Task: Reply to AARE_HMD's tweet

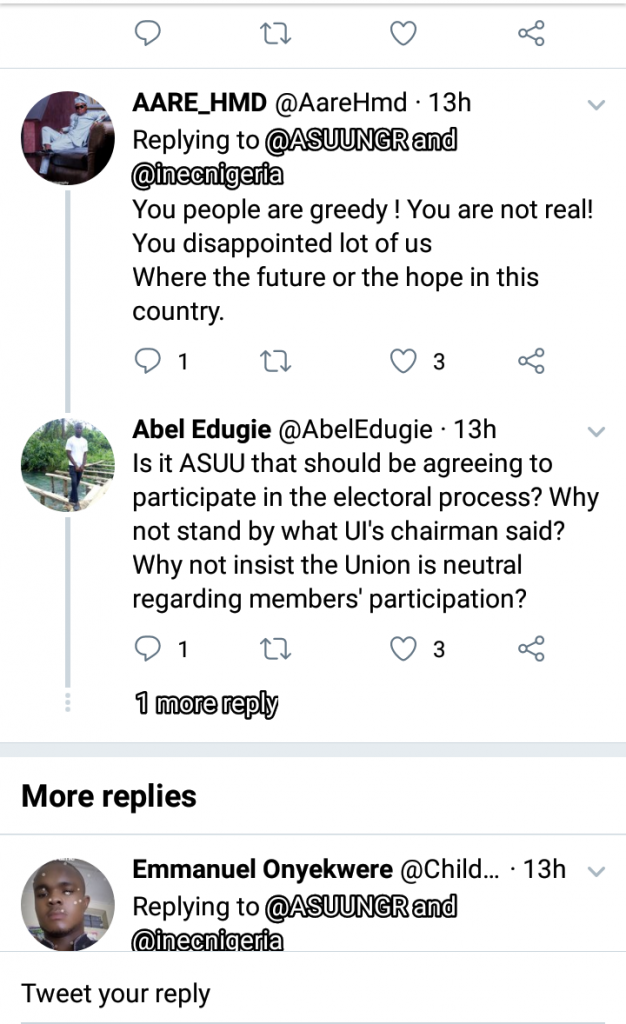Action: [x=148, y=361]
